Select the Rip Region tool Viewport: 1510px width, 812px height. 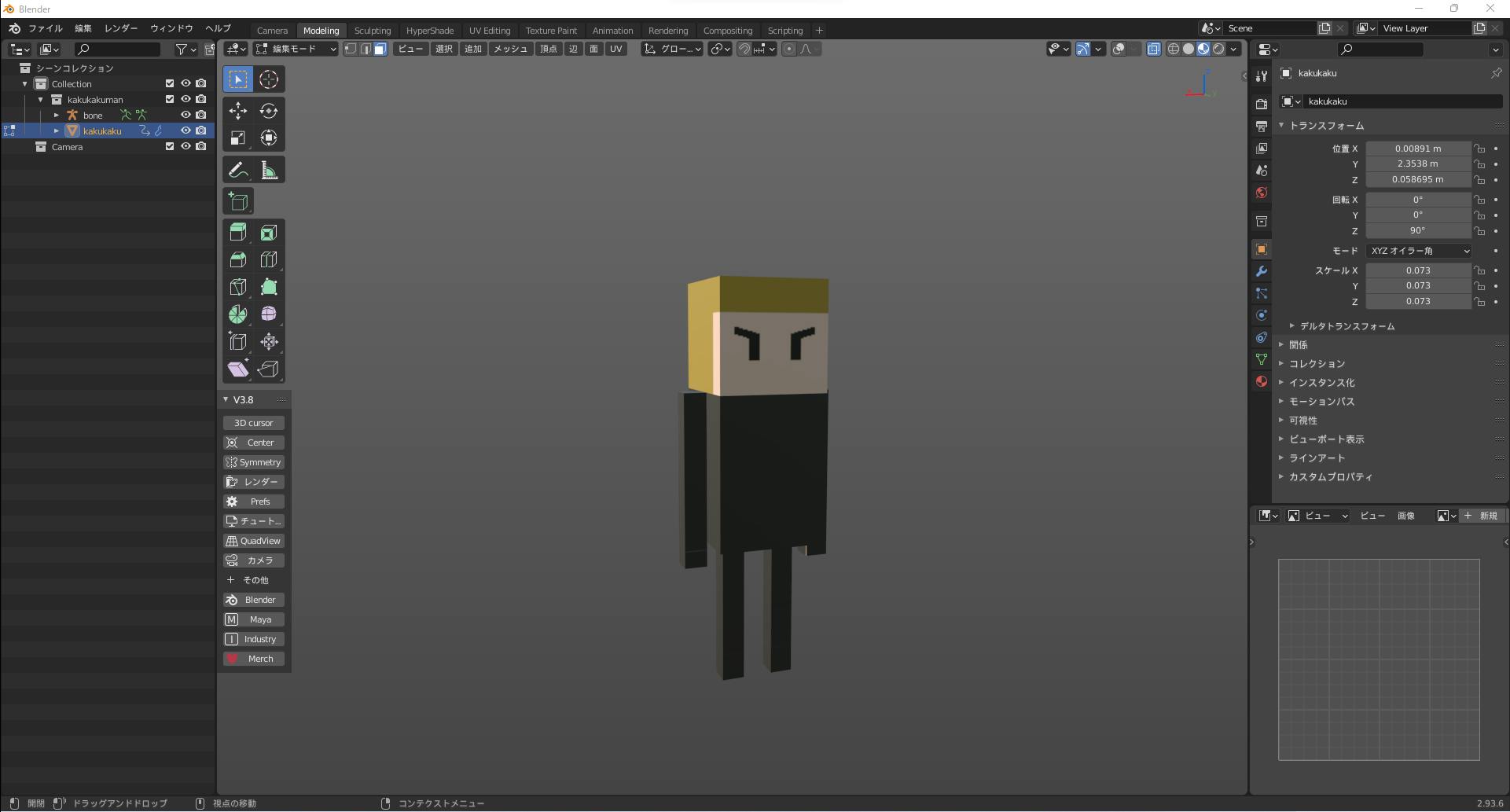pos(269,369)
